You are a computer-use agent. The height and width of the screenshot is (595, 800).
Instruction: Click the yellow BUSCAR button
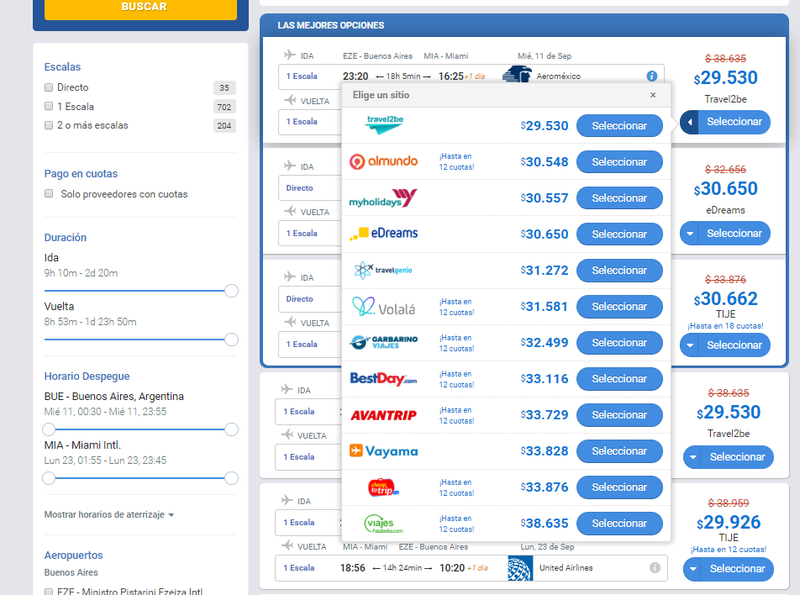coord(141,8)
